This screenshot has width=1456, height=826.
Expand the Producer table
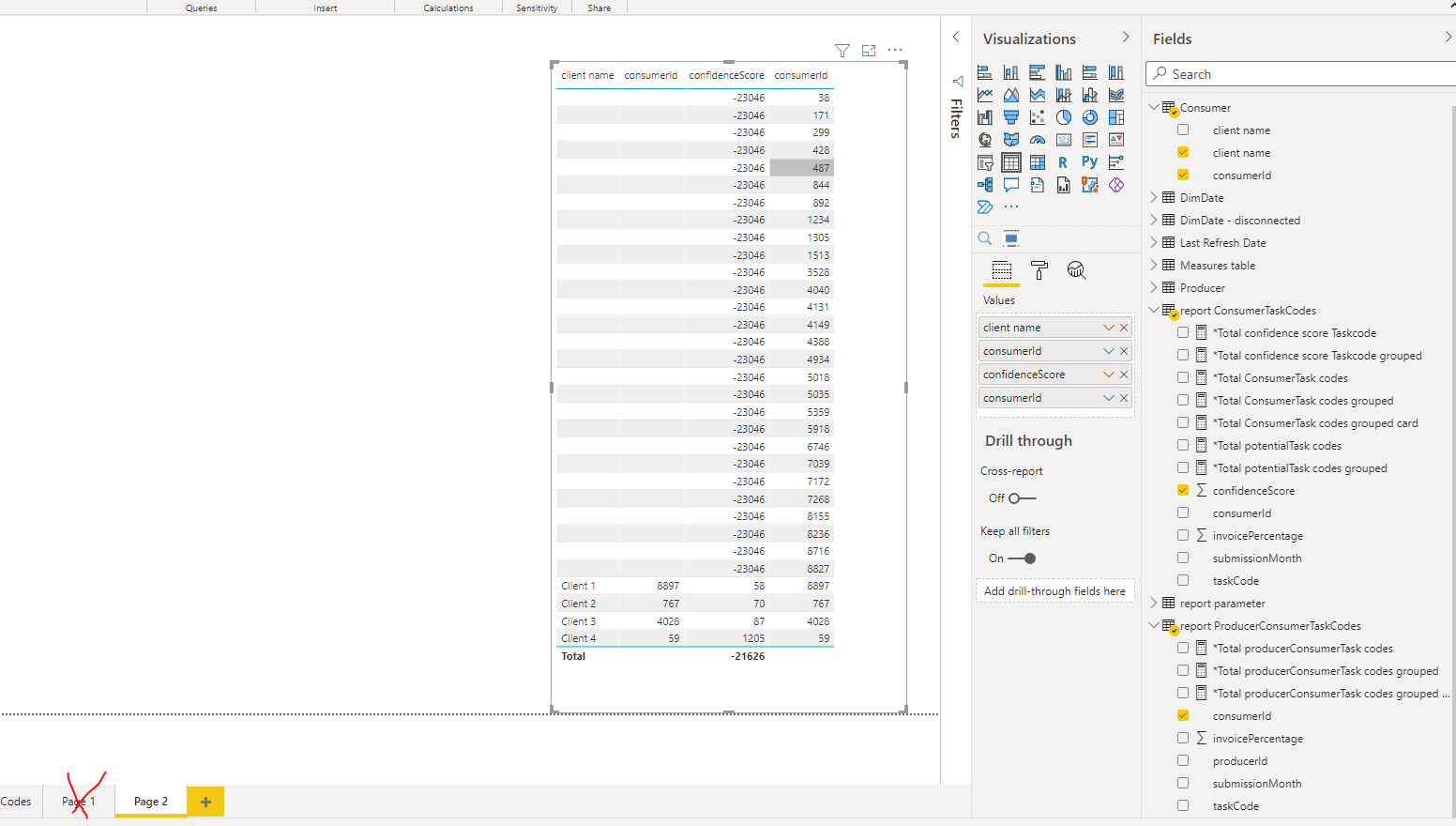[x=1154, y=288]
